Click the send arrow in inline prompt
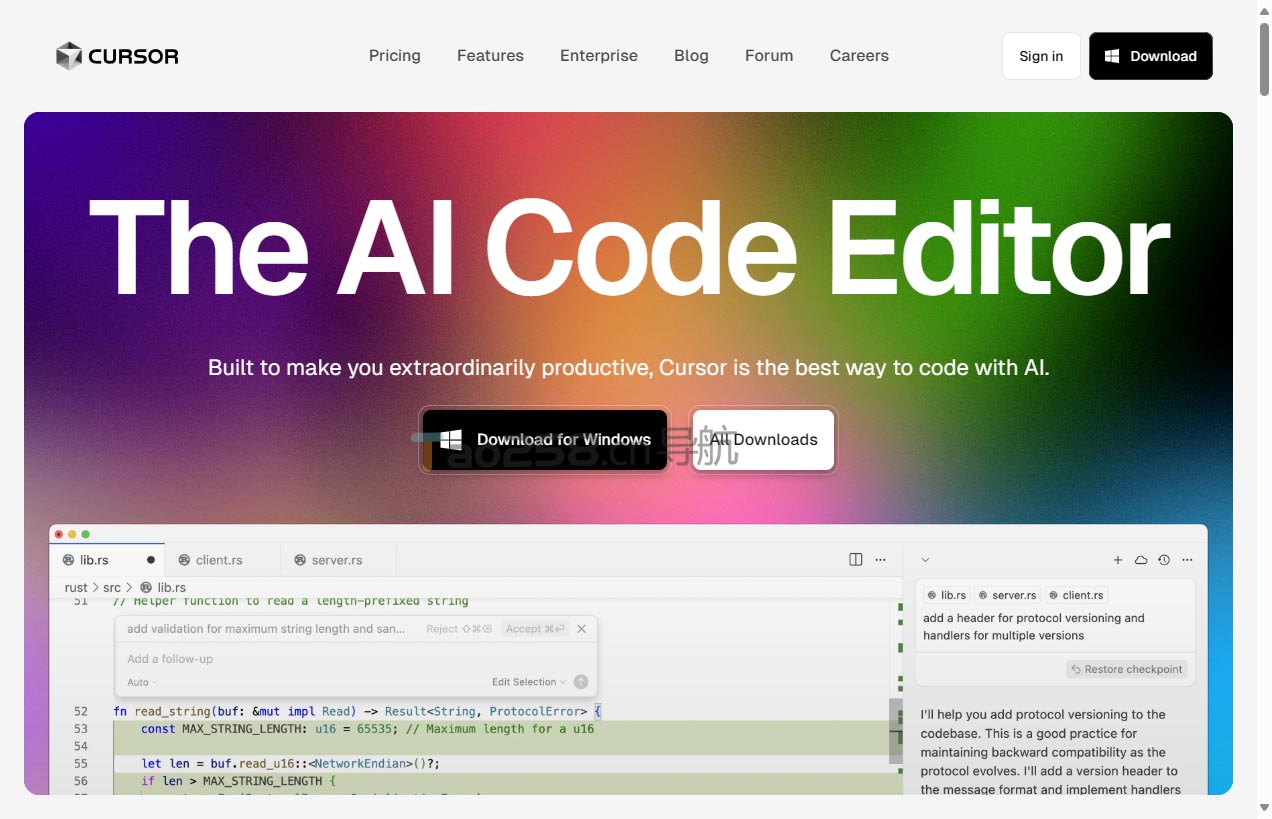The image size is (1272, 819). click(581, 682)
